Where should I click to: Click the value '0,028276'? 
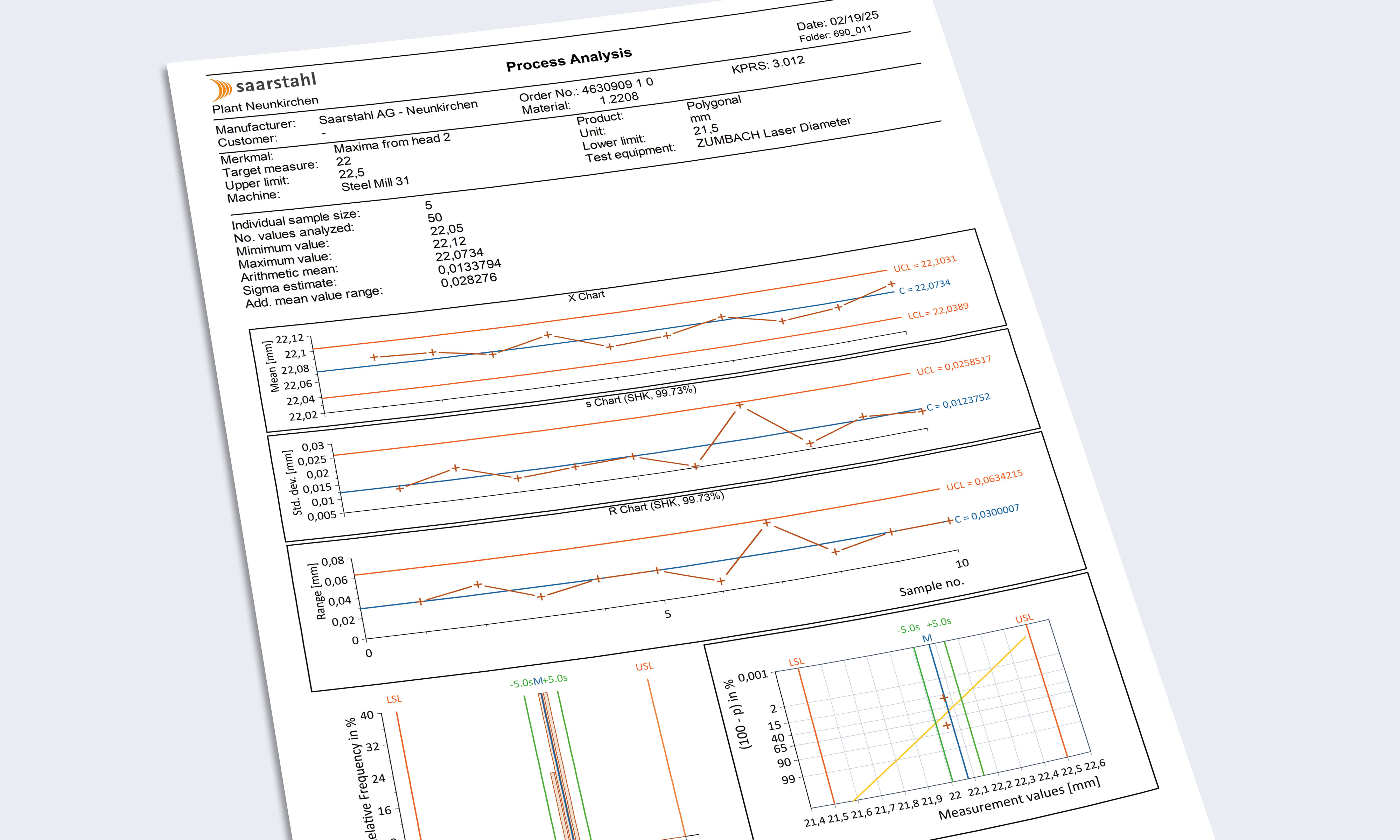[469, 280]
